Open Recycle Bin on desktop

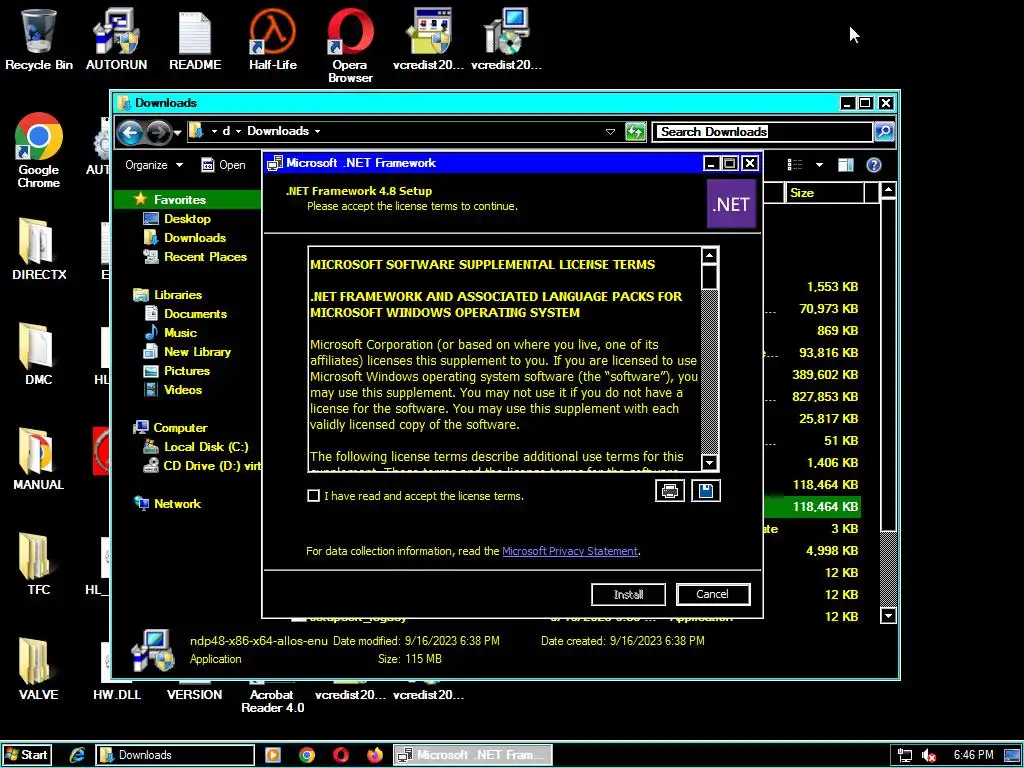pos(39,39)
